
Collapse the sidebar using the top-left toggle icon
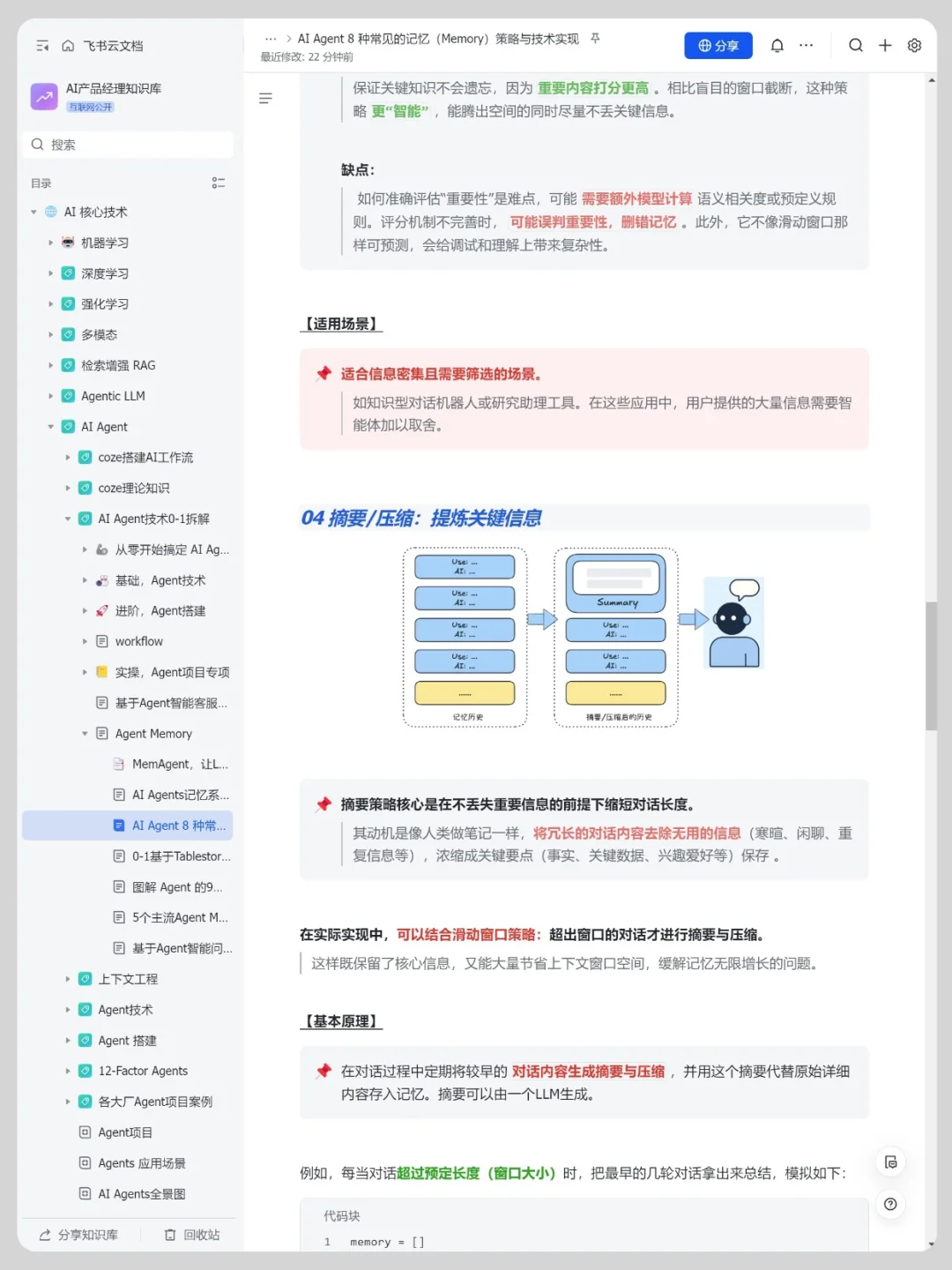point(42,46)
